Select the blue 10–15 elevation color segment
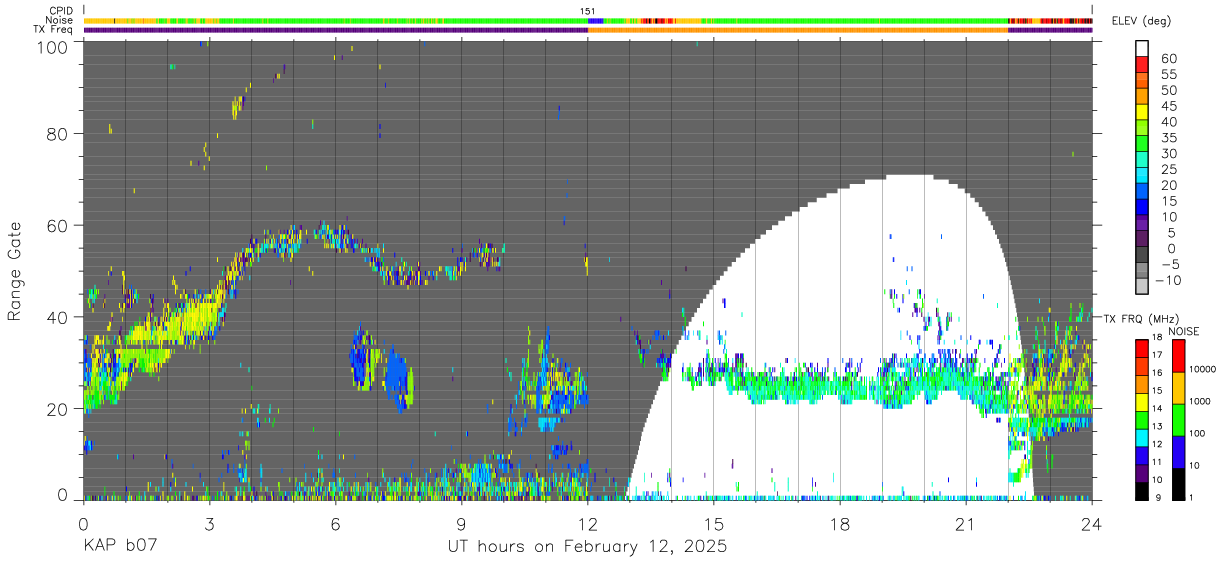 click(x=1142, y=208)
